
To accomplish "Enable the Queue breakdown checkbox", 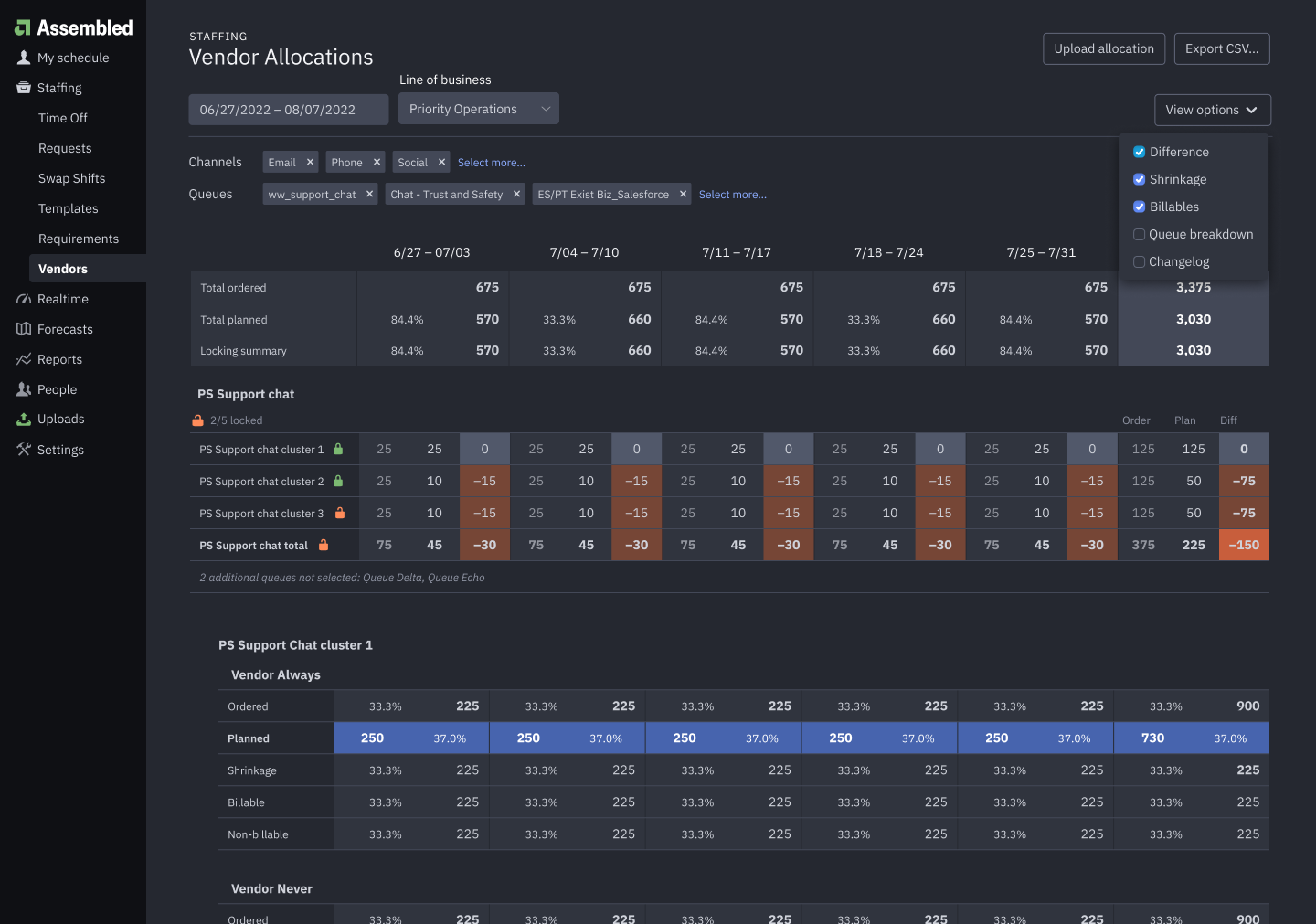I will coord(1139,234).
